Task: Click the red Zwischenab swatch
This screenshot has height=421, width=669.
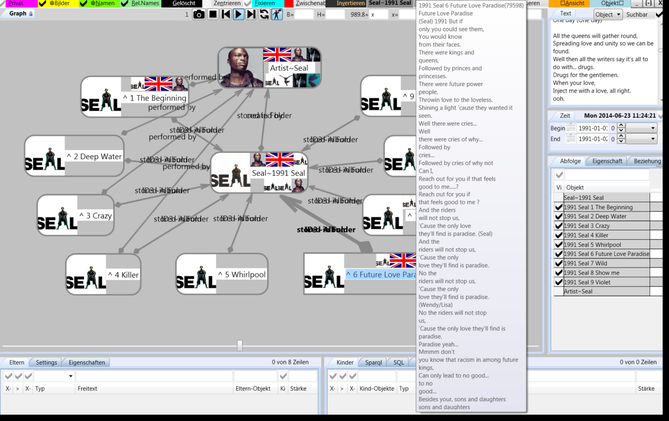Action: click(289, 3)
